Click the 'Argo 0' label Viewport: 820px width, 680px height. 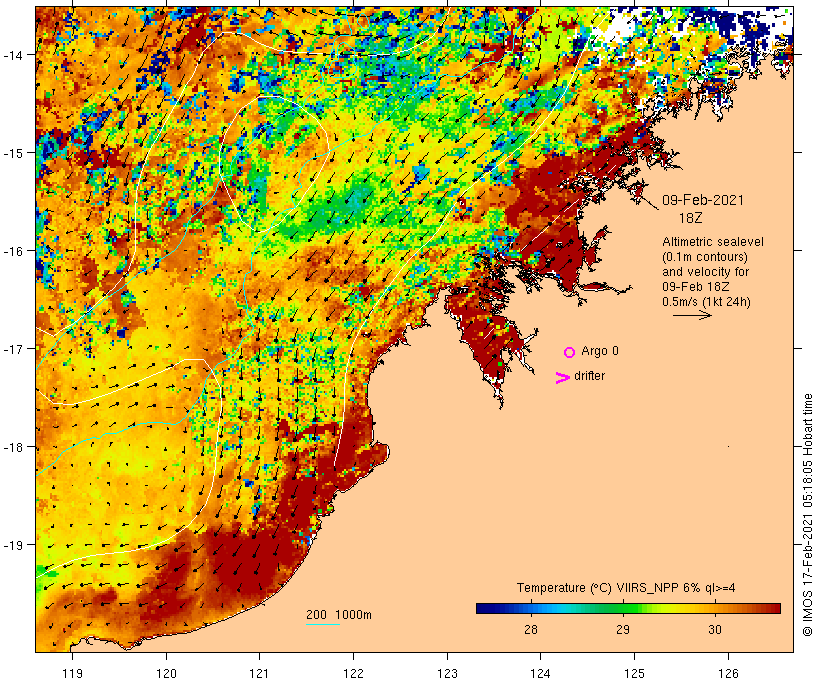(x=600, y=351)
